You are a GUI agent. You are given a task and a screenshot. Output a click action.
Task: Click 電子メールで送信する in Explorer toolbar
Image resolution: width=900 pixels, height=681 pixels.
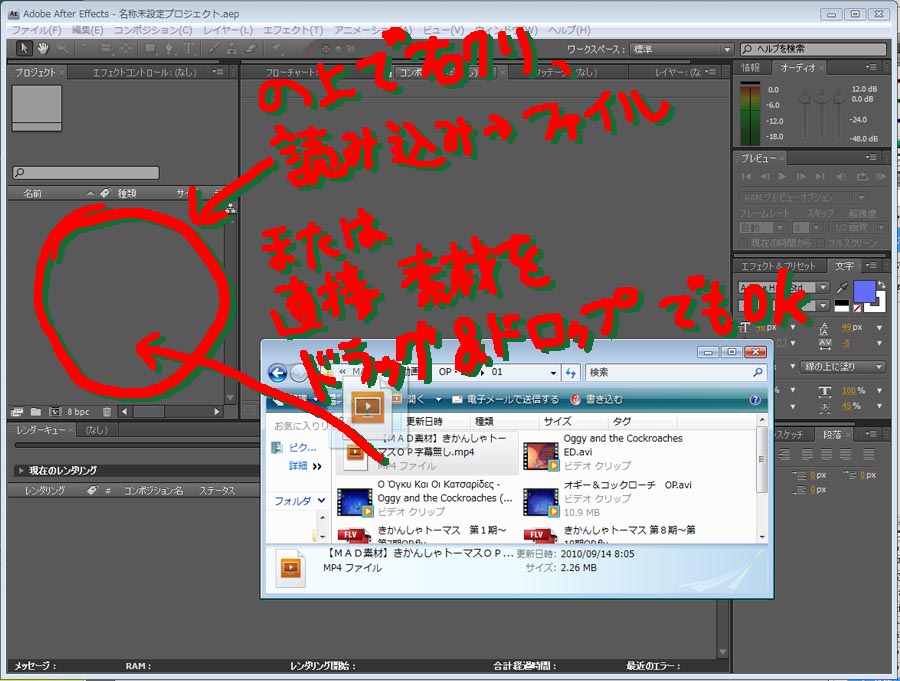(x=506, y=400)
